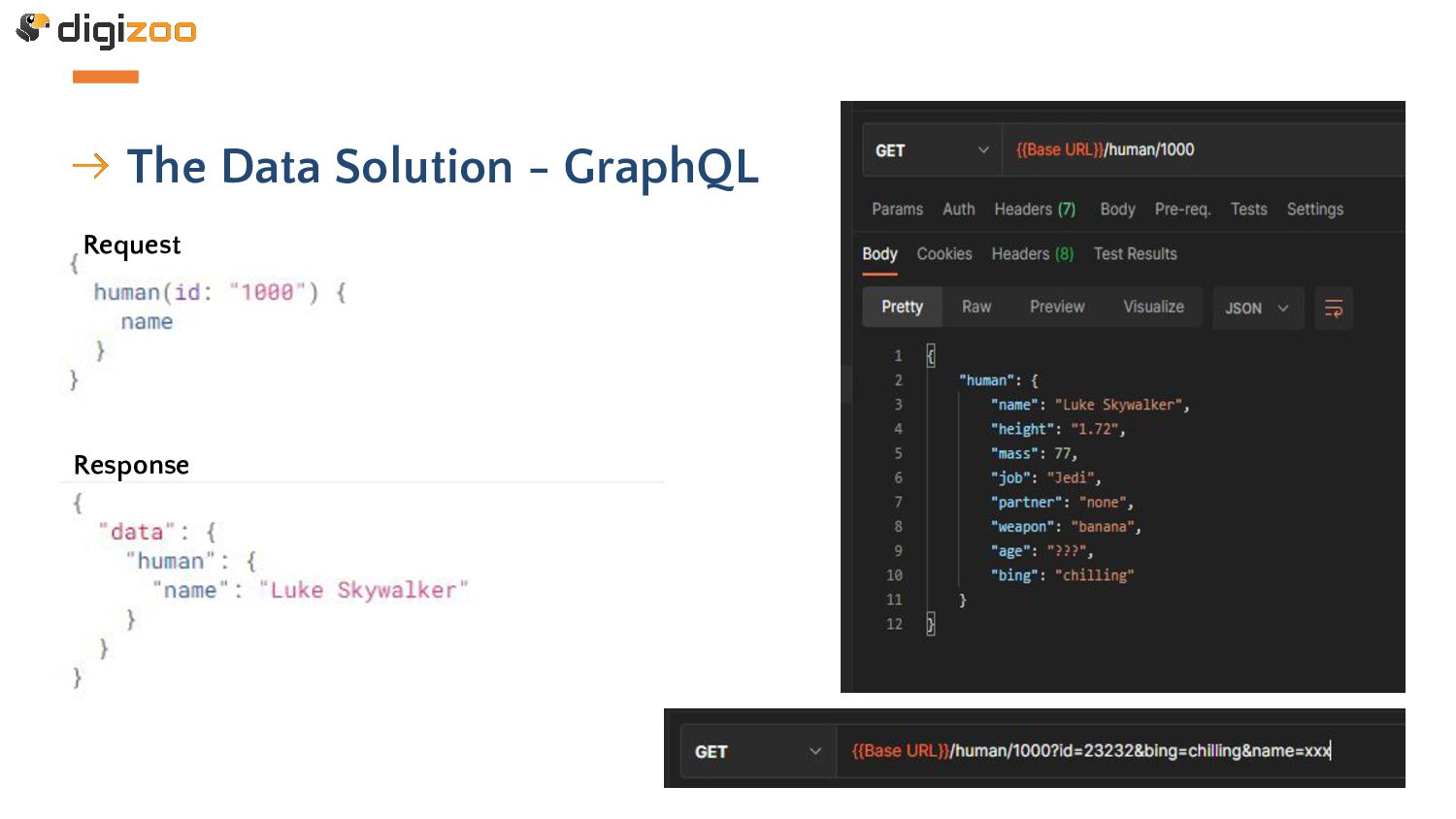Click the slide title The Data Solution - GraphQL
Image resolution: width=1456 pixels, height=819 pixels.
point(442,167)
